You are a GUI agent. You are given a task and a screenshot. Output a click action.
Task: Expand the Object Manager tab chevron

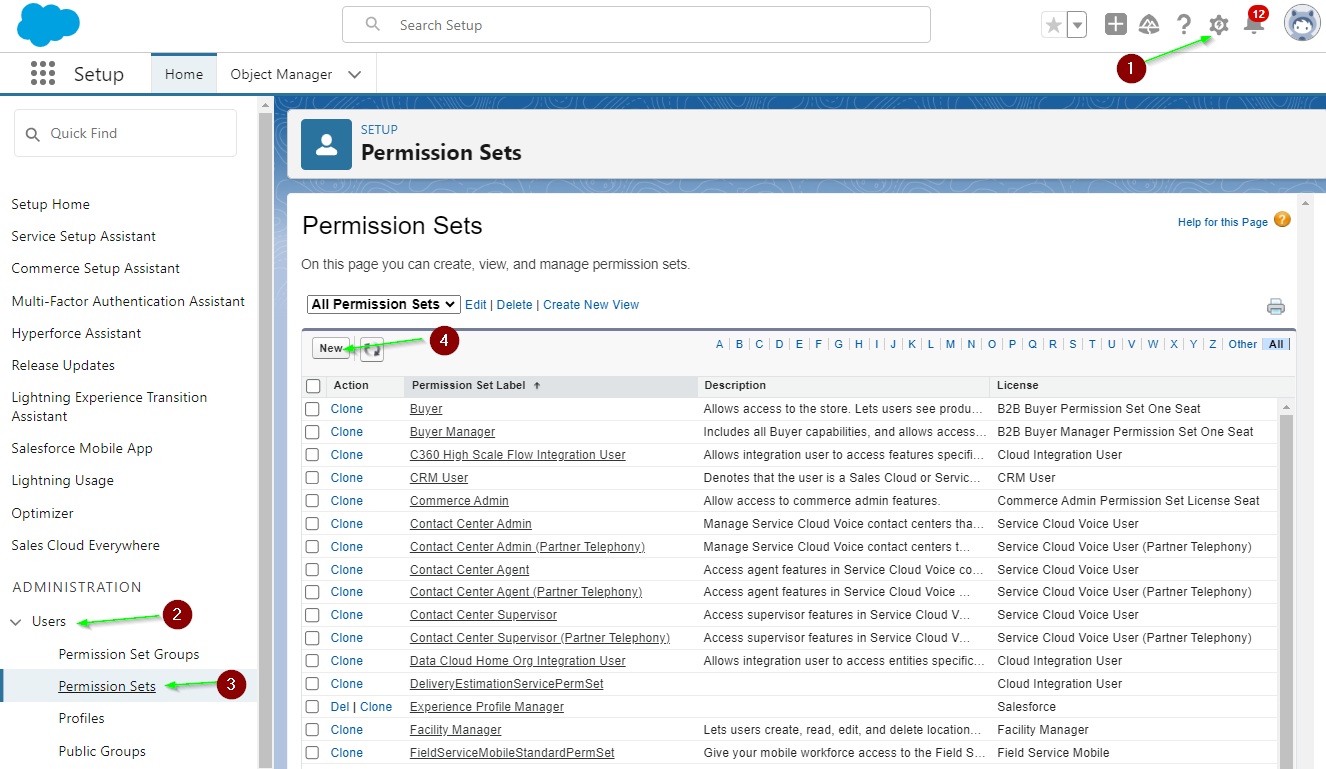354,74
